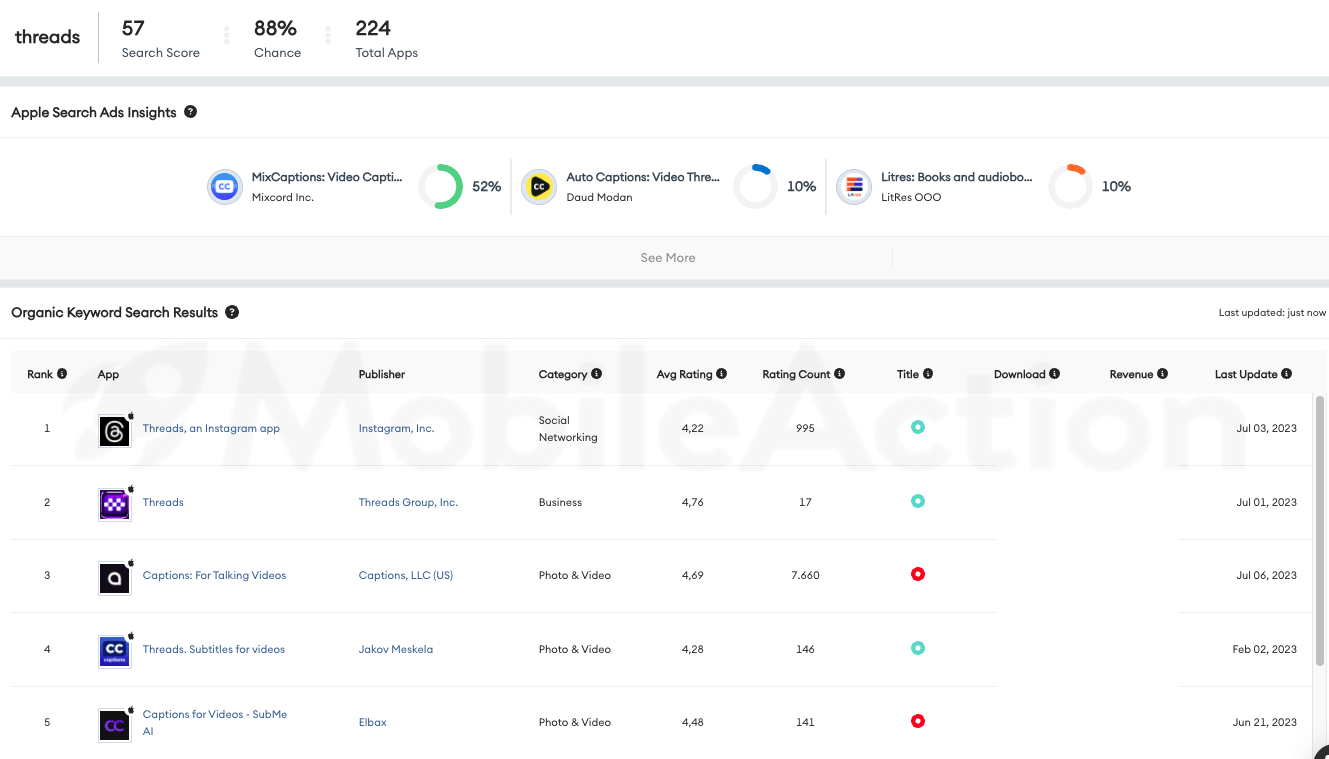Click the Threads Subtitles app icon
The image size is (1329, 759).
115,651
